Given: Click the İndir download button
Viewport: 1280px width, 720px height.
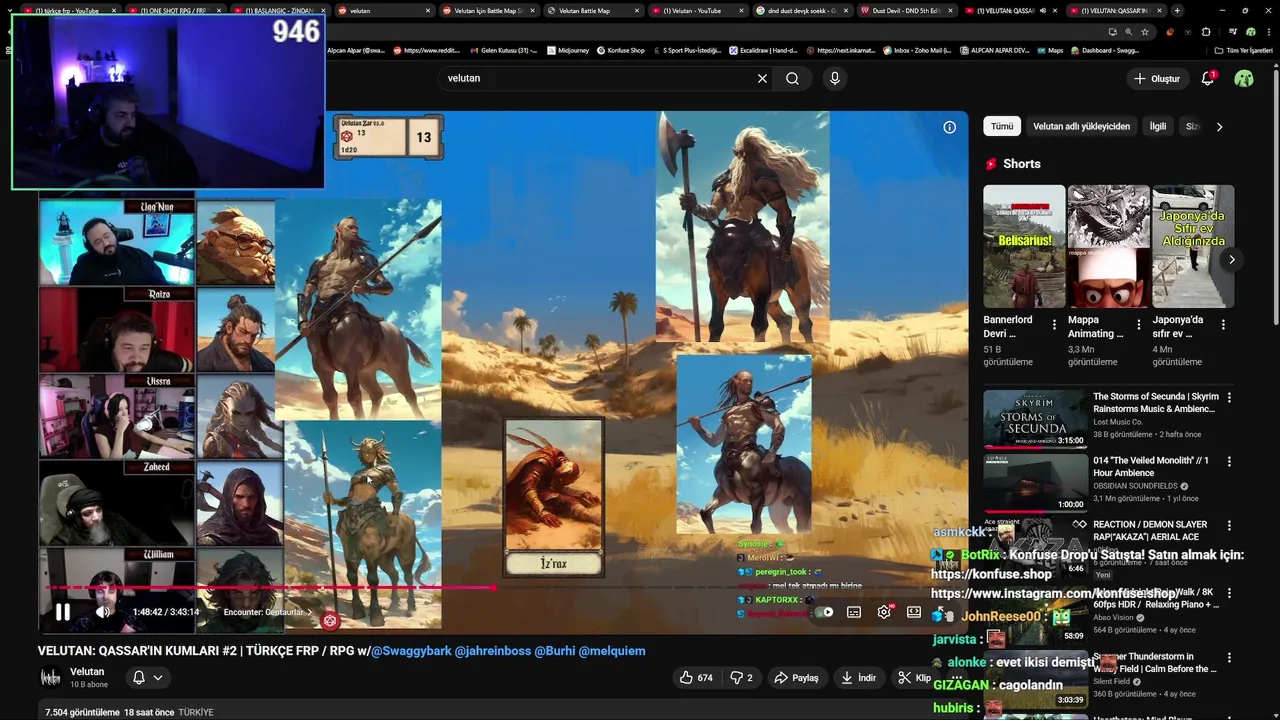Looking at the screenshot, I should coord(858,677).
